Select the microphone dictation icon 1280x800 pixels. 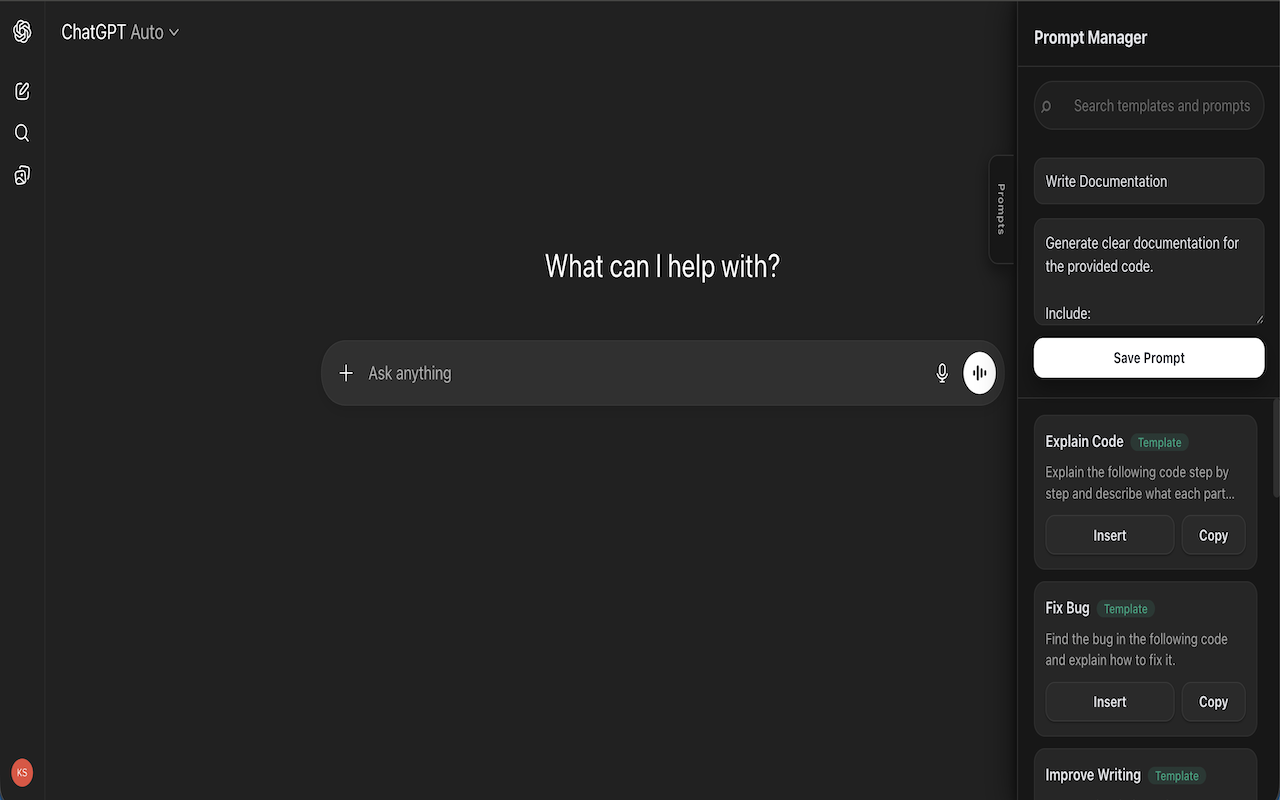click(x=941, y=372)
